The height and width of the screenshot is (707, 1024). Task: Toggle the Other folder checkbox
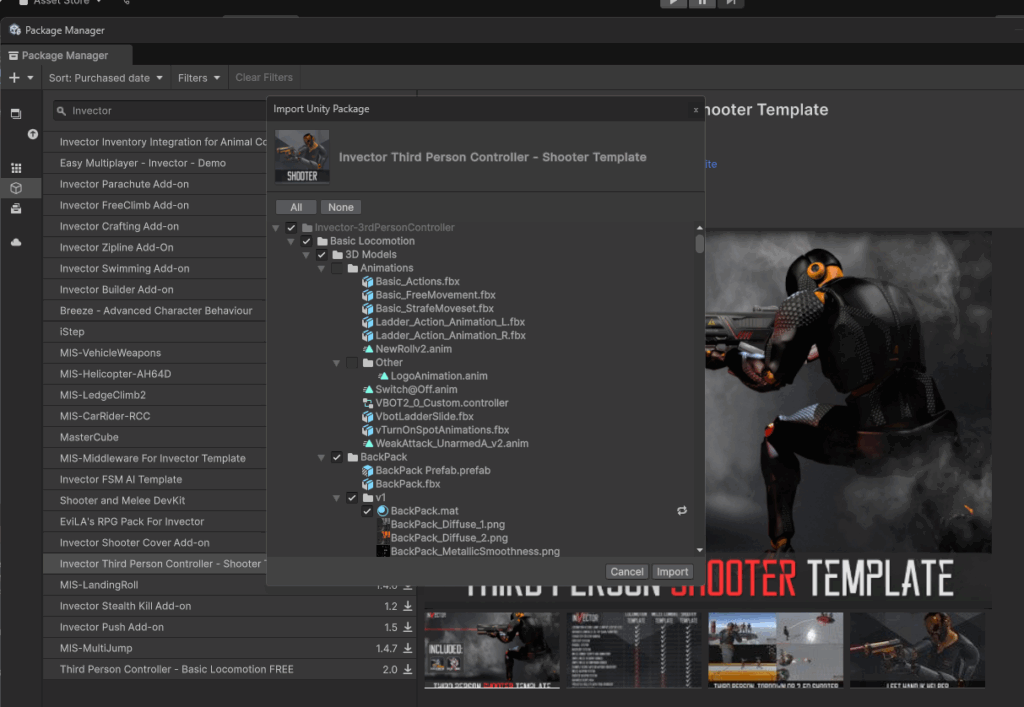coord(352,362)
